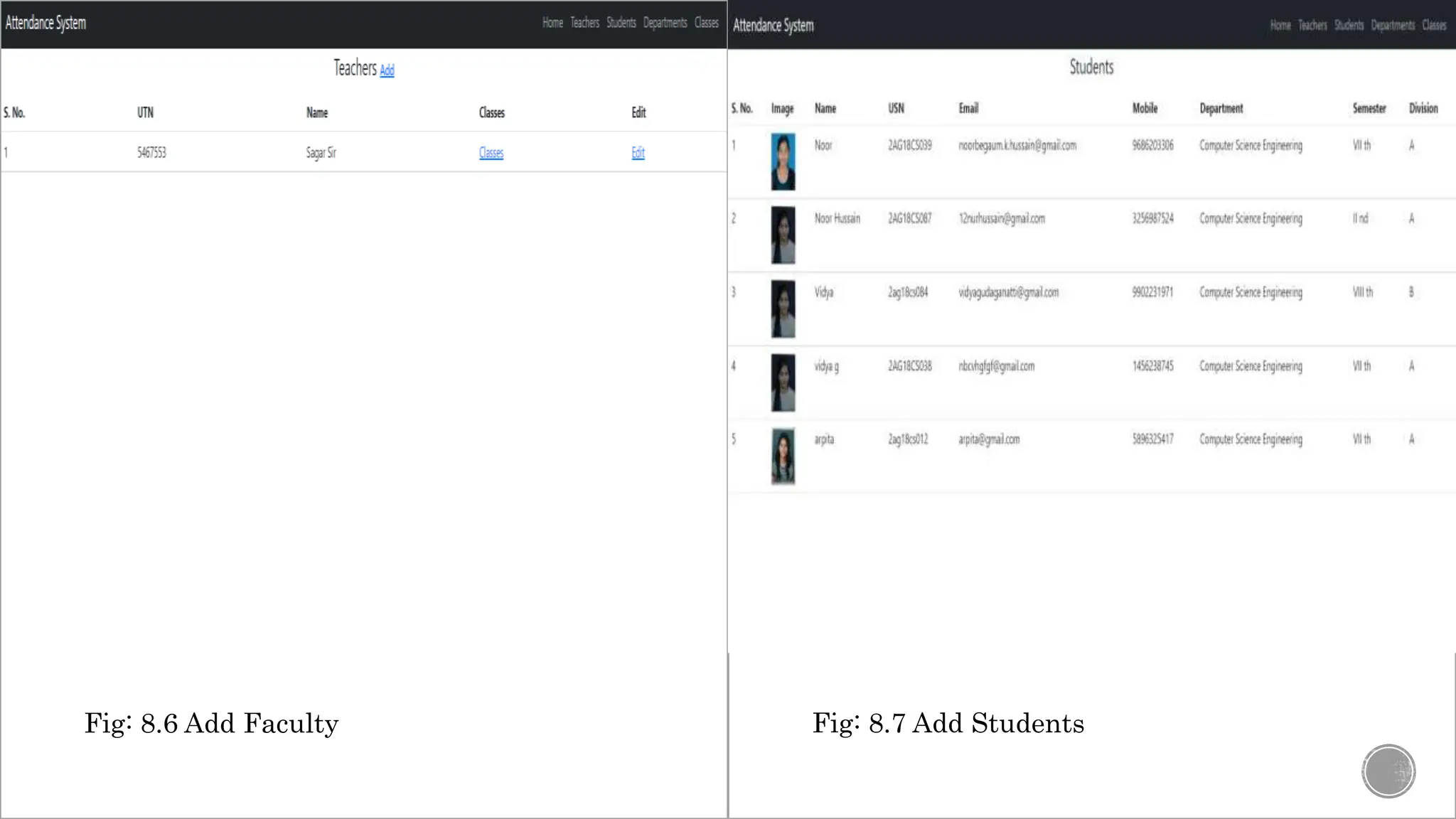Click the gray circular badge at bottom right

(1388, 771)
